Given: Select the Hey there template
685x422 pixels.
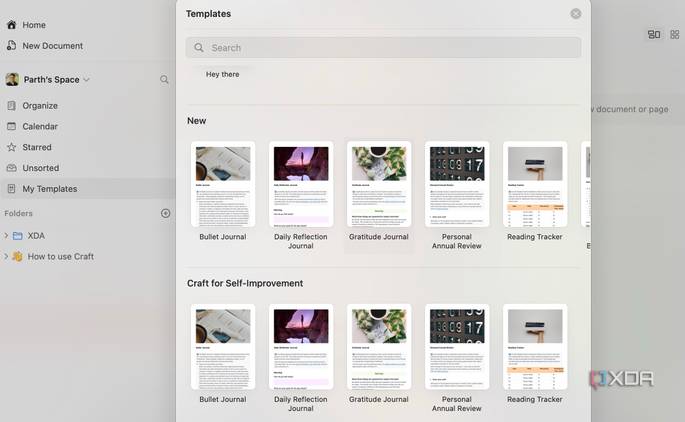Looking at the screenshot, I should pos(222,74).
